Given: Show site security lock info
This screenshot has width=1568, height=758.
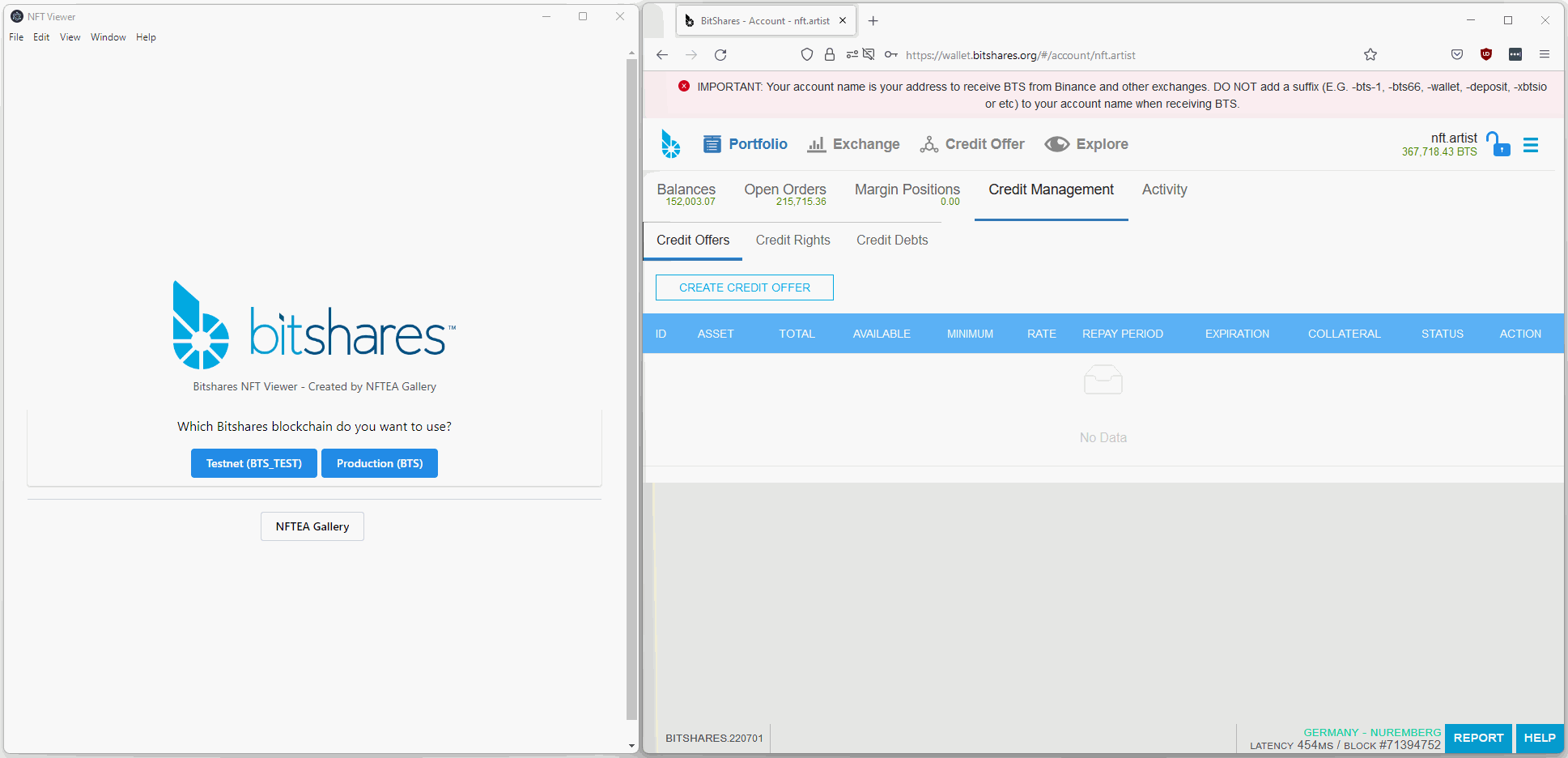Looking at the screenshot, I should [x=830, y=55].
